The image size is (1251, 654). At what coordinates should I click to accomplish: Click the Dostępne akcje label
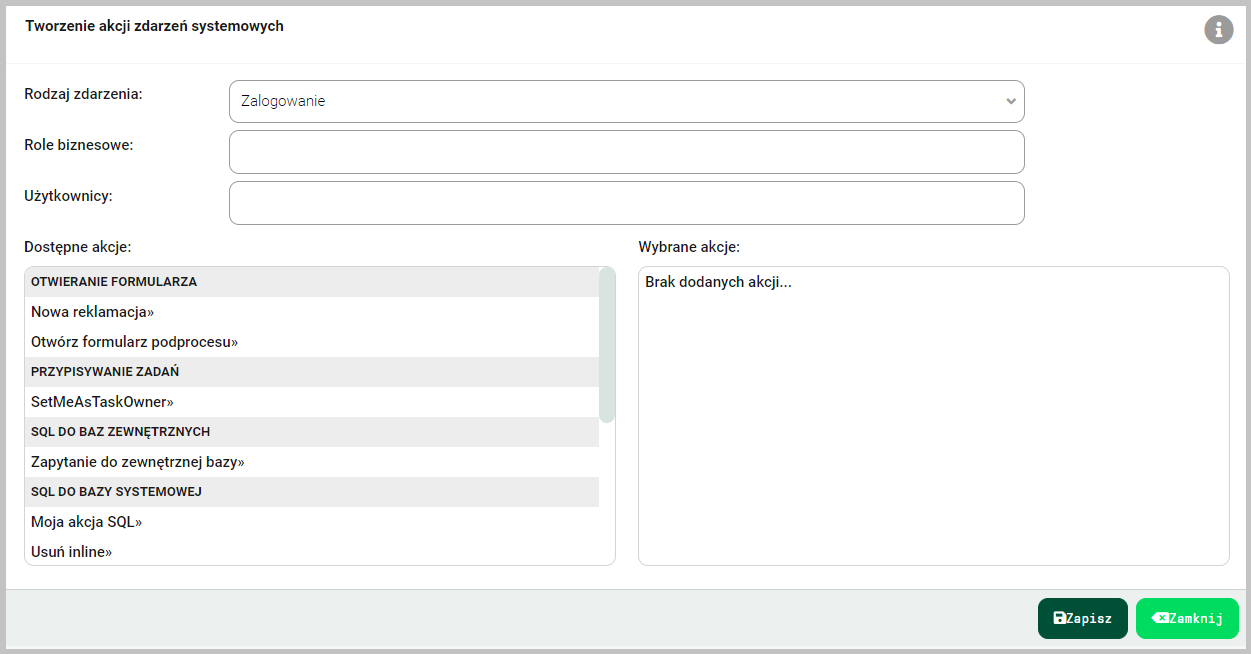tap(78, 247)
